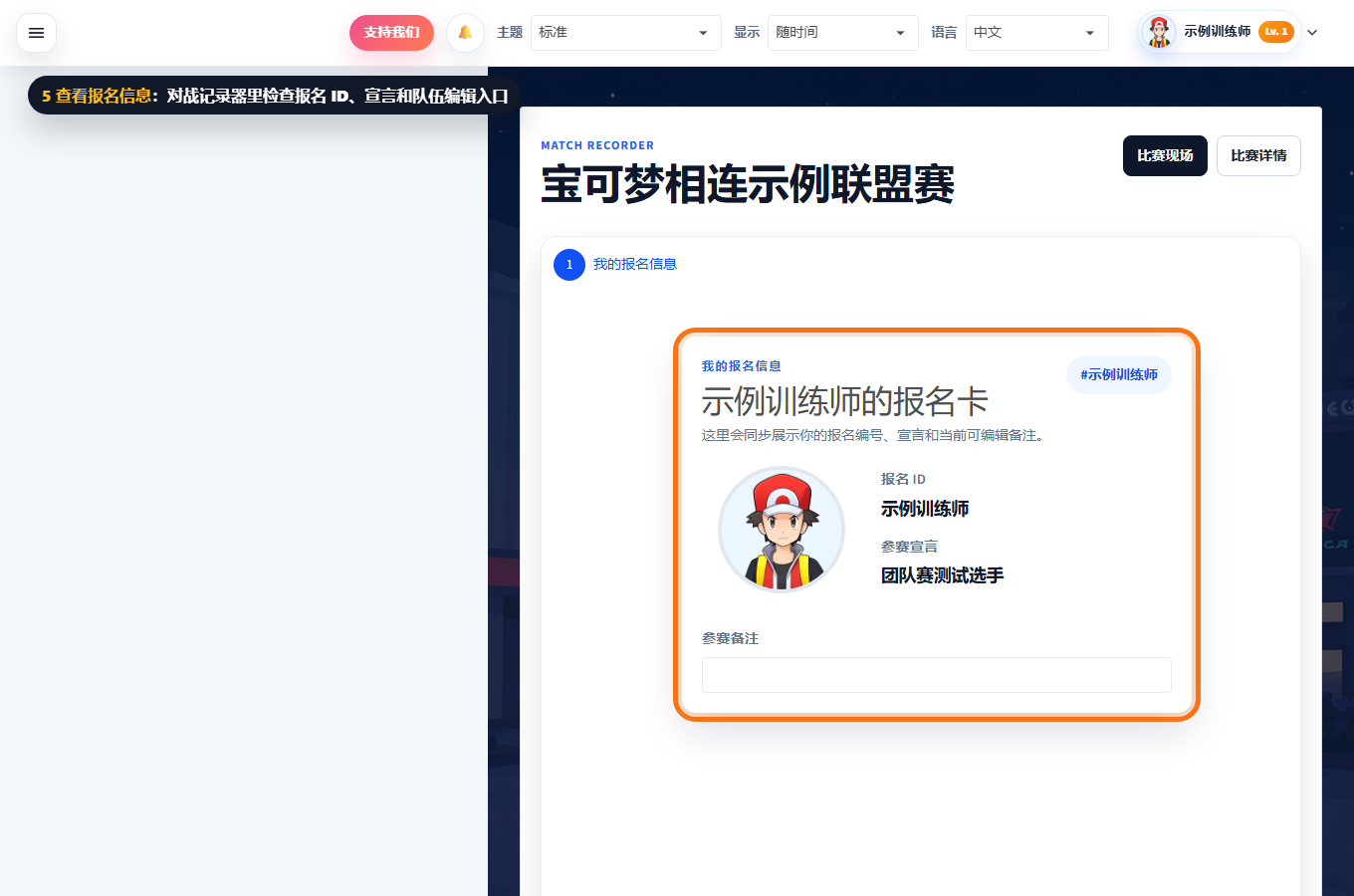The height and width of the screenshot is (896, 1354).
Task: Click the #示例训练师 tag
Action: tap(1119, 375)
